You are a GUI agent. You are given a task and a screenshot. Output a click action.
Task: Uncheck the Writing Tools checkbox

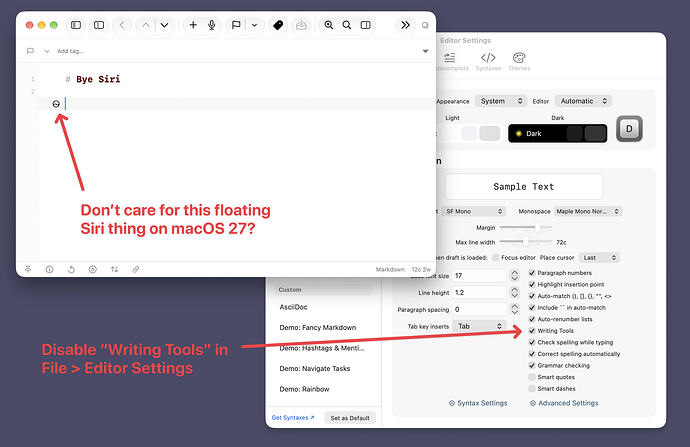point(532,330)
